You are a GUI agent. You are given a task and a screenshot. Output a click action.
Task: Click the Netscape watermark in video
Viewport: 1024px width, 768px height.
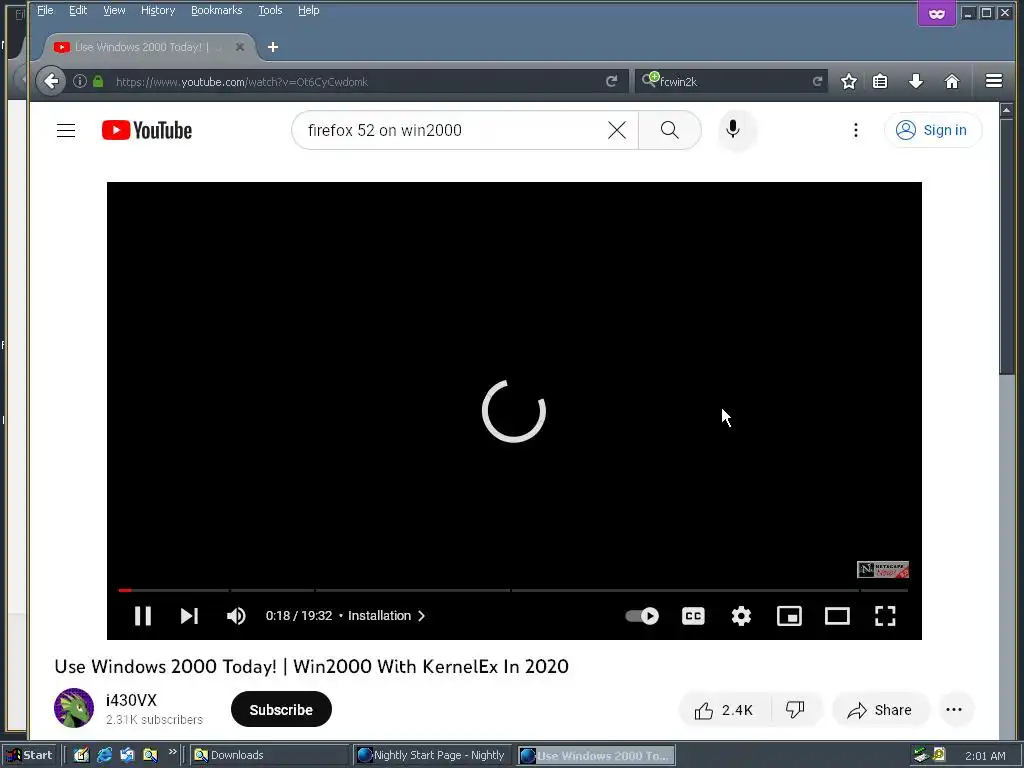[882, 569]
